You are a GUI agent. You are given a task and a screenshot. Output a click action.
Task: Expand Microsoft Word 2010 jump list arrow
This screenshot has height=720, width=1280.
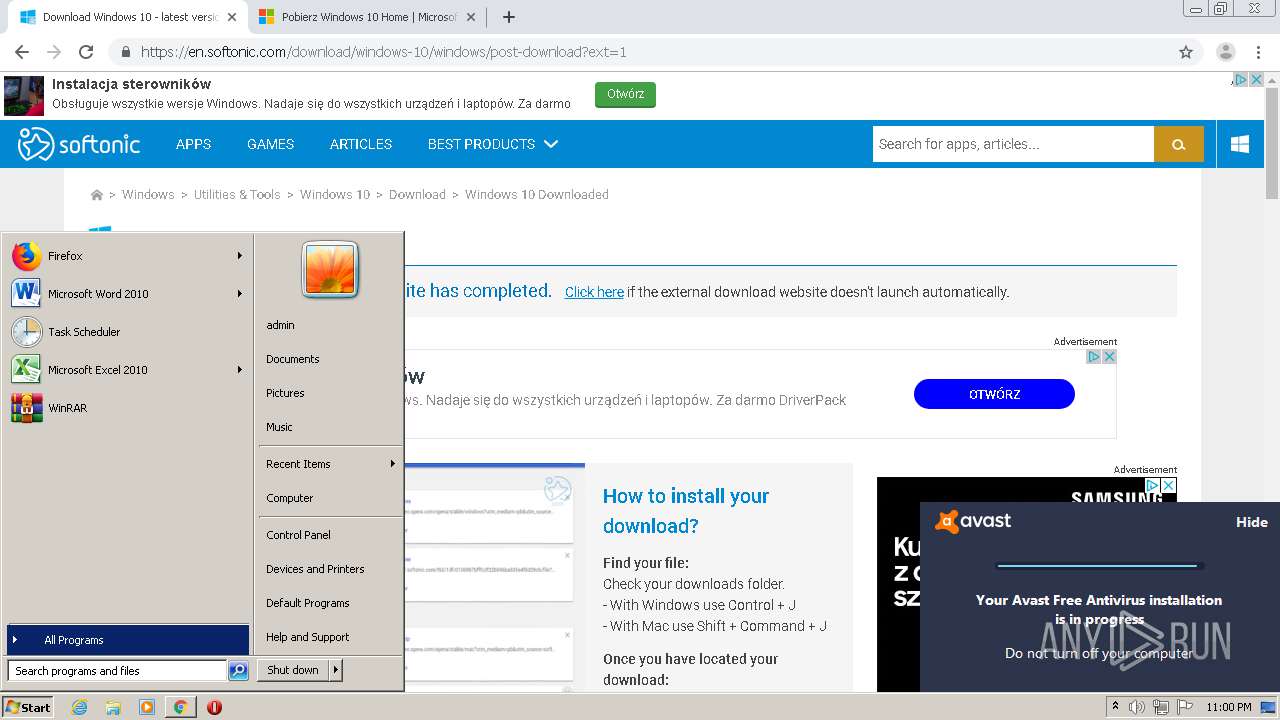[240, 294]
